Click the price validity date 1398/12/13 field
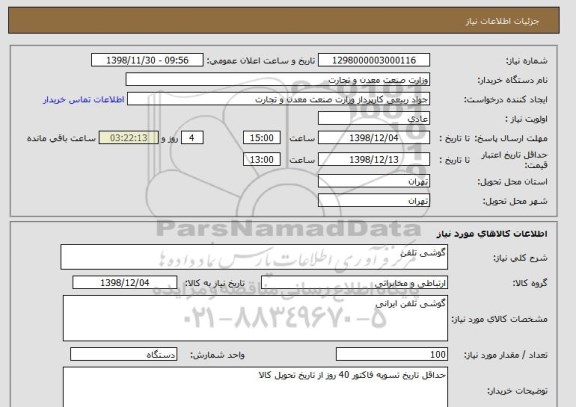The width and height of the screenshot is (576, 407). click(374, 159)
